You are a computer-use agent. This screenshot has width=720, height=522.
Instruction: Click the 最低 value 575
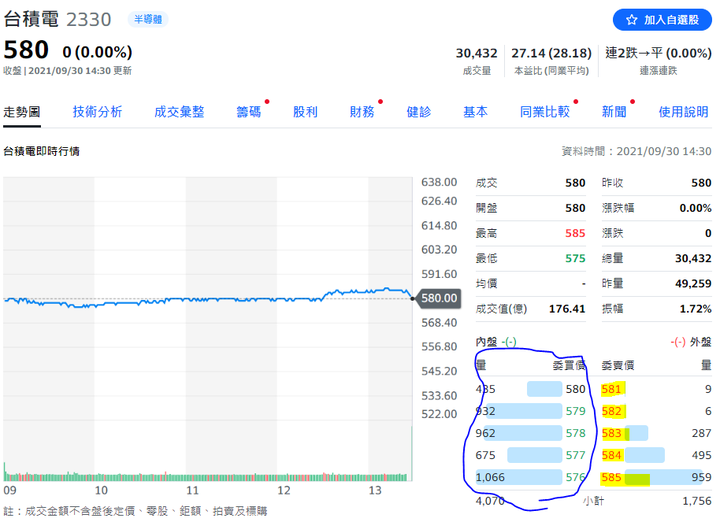[x=575, y=258]
